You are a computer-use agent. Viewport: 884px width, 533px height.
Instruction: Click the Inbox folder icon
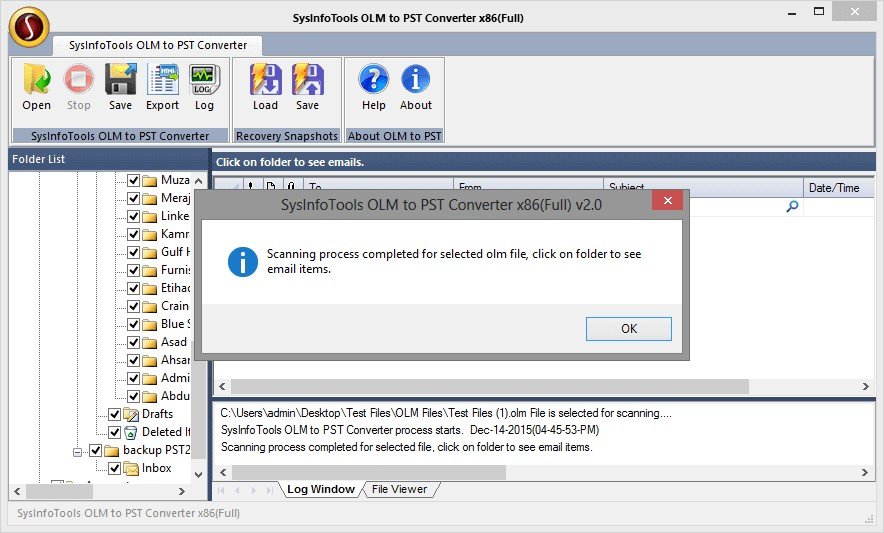(130, 468)
